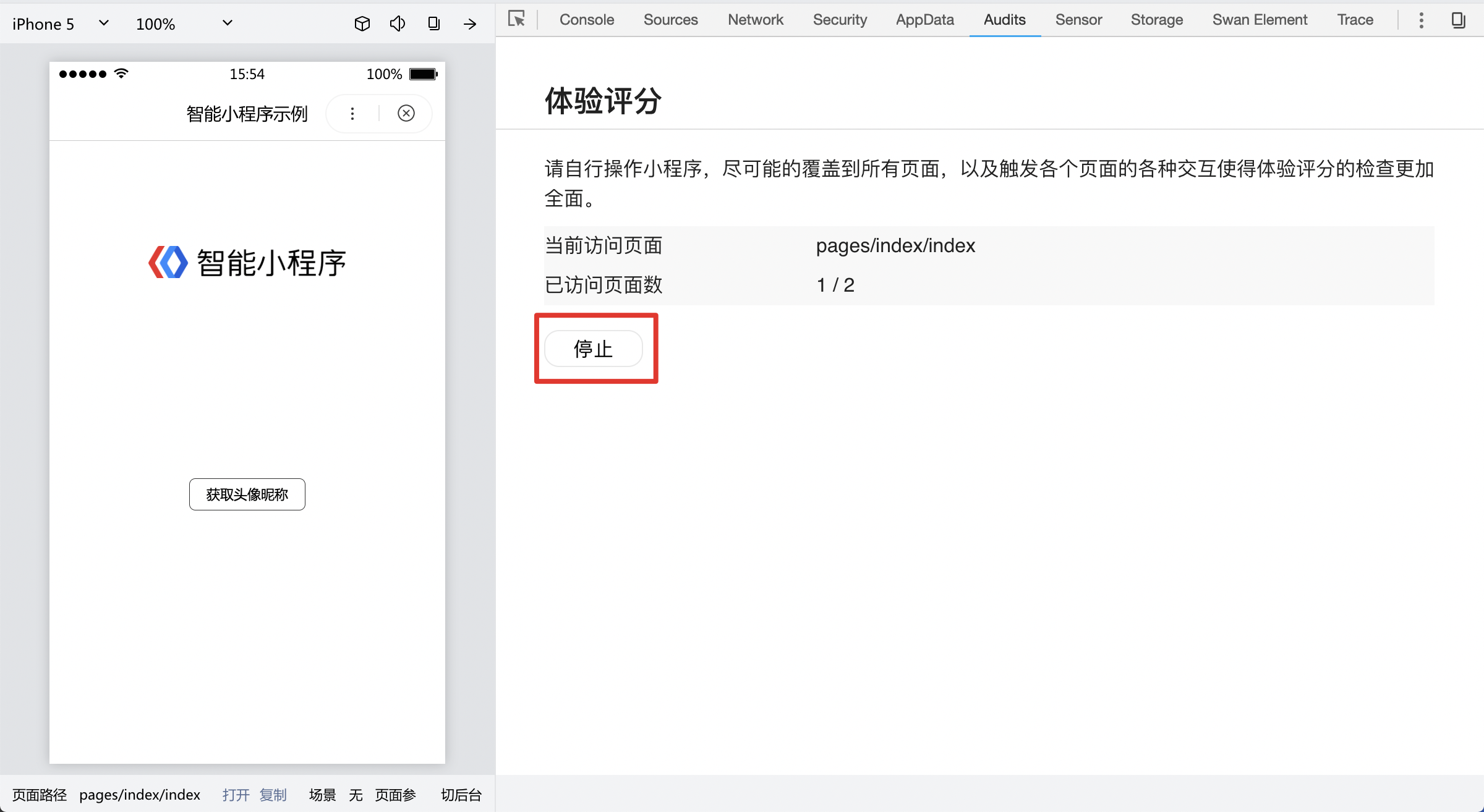
Task: Click the 复制 link in bottom bar
Action: 273,795
